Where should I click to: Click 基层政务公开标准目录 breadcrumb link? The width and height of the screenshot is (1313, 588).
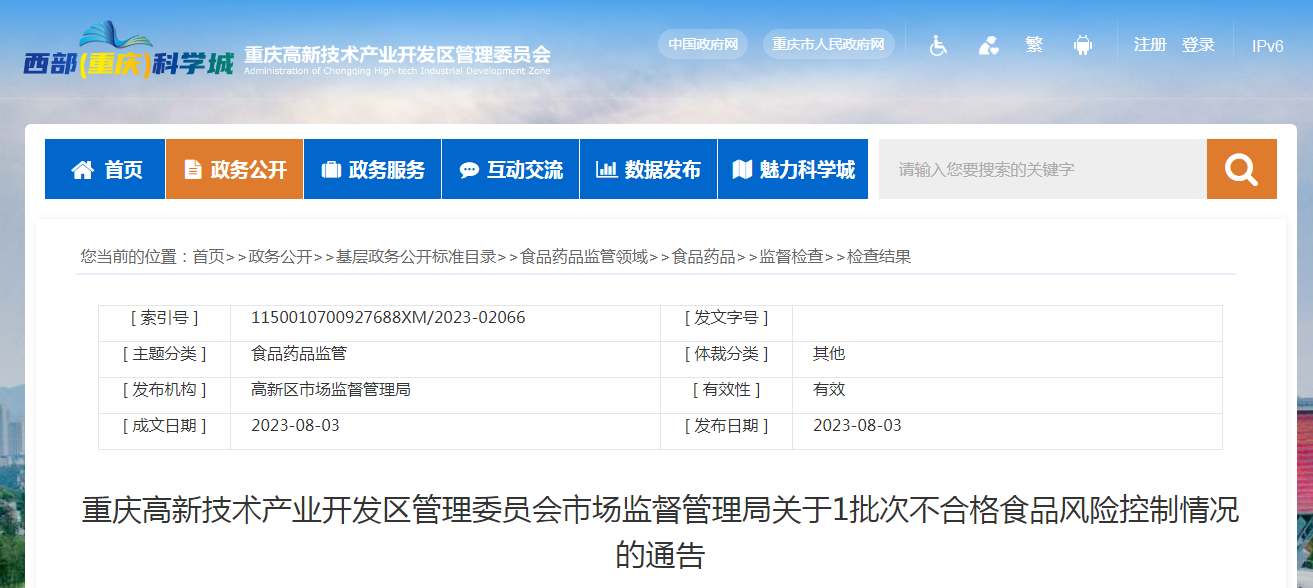(x=416, y=257)
